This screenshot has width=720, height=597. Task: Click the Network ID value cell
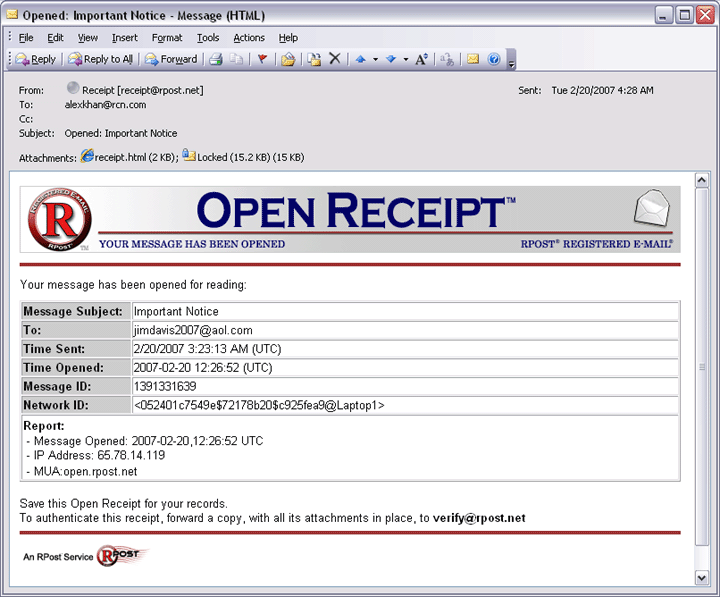(405, 405)
